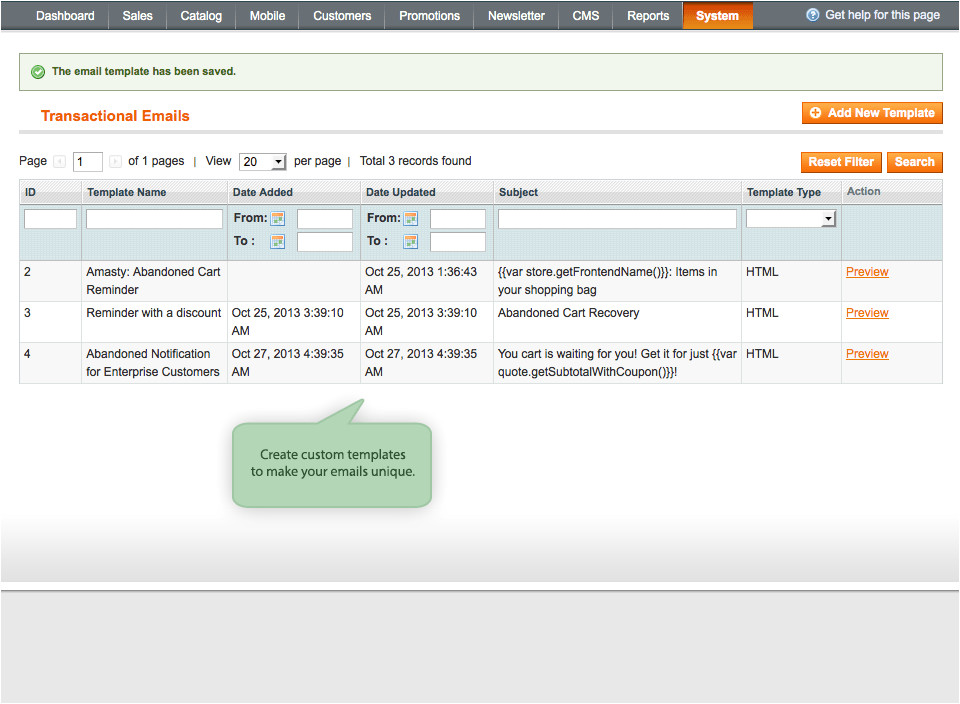Open the System menu
The width and height of the screenshot is (960, 704).
[718, 16]
